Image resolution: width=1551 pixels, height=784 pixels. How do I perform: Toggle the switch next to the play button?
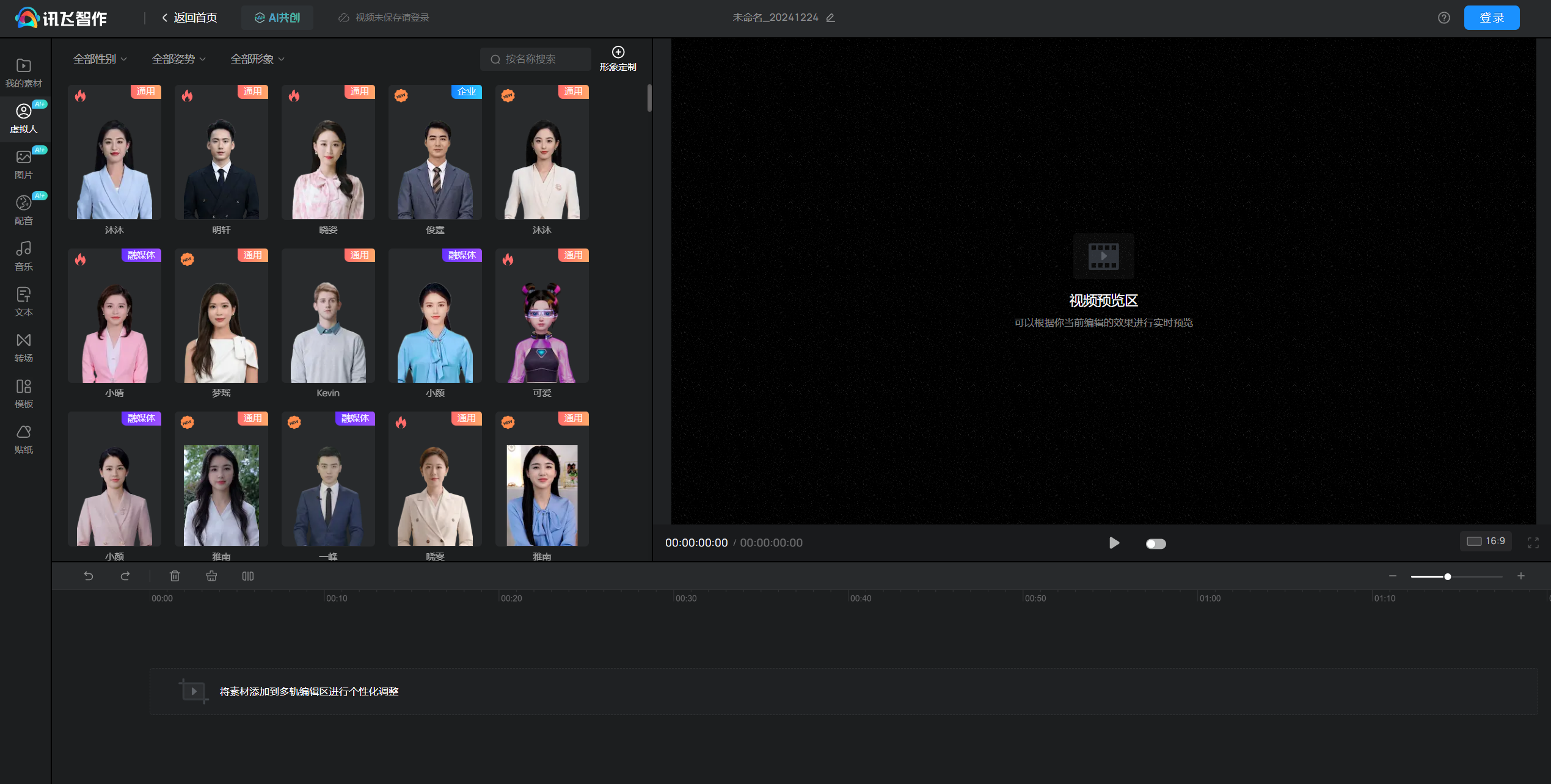(1155, 543)
